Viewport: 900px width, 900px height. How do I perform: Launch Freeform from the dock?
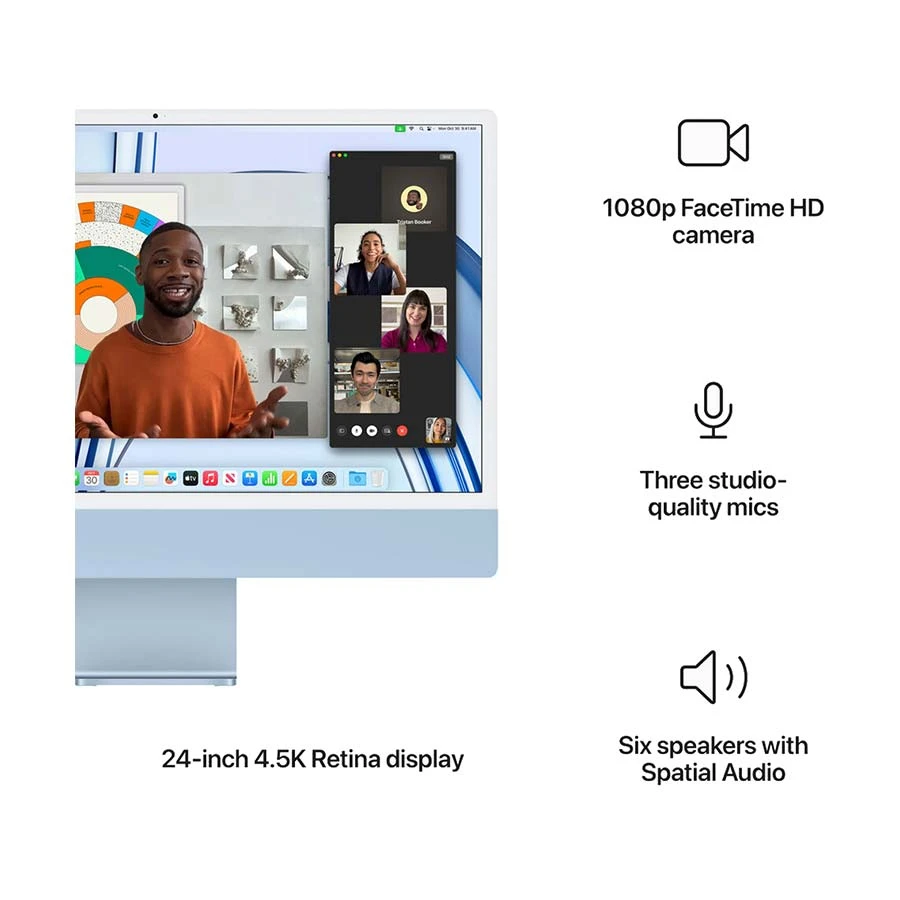point(170,478)
